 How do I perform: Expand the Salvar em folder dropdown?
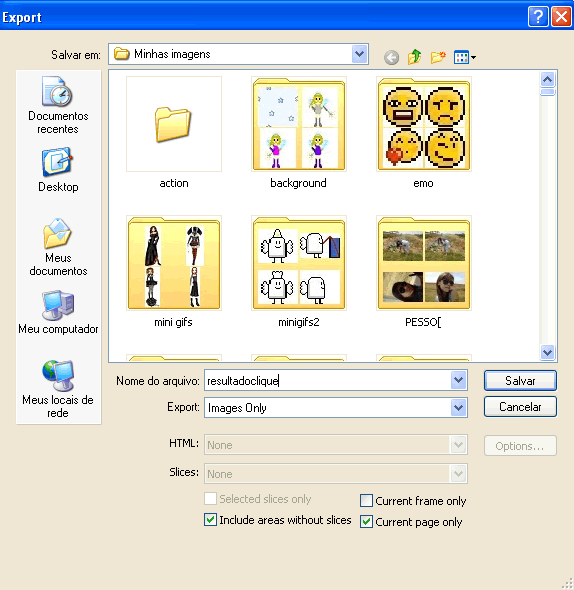[360, 54]
